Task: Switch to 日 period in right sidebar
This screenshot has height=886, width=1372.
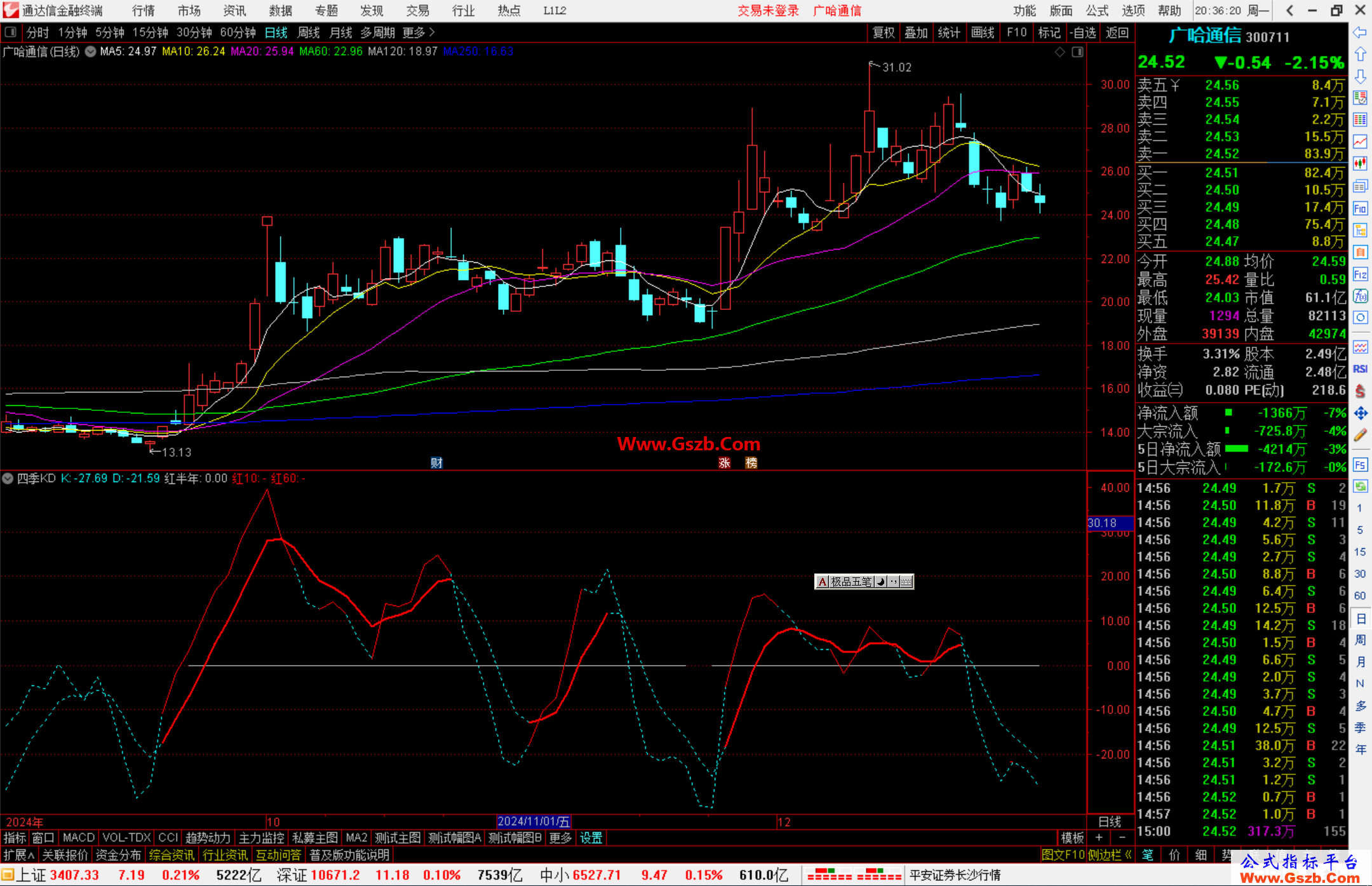Action: click(x=1360, y=618)
